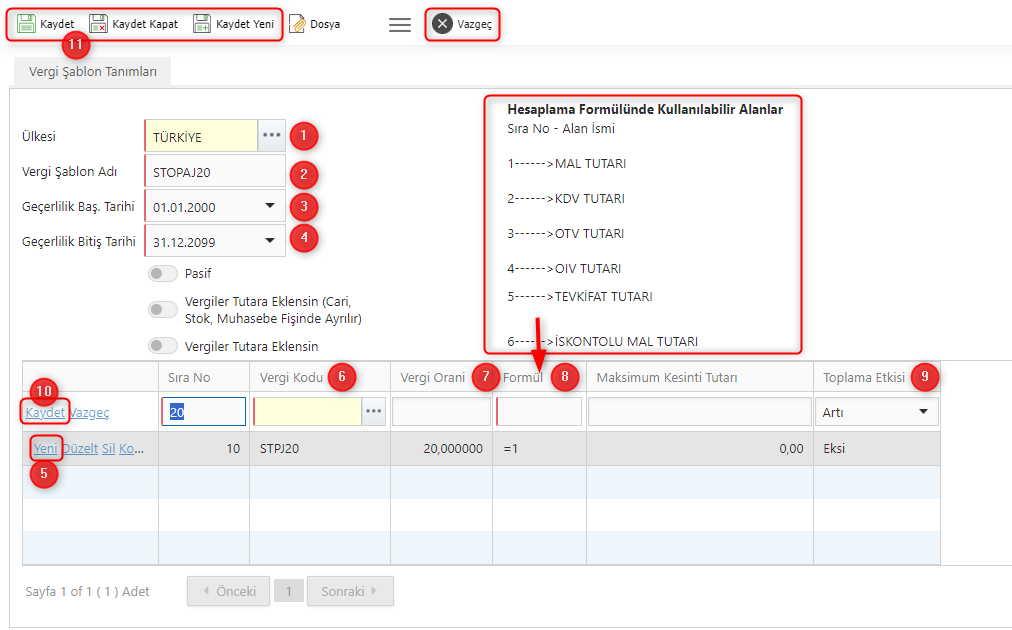The image size is (1012, 630).
Task: Click the Formül input in the edit row
Action: pyautogui.click(x=539, y=412)
